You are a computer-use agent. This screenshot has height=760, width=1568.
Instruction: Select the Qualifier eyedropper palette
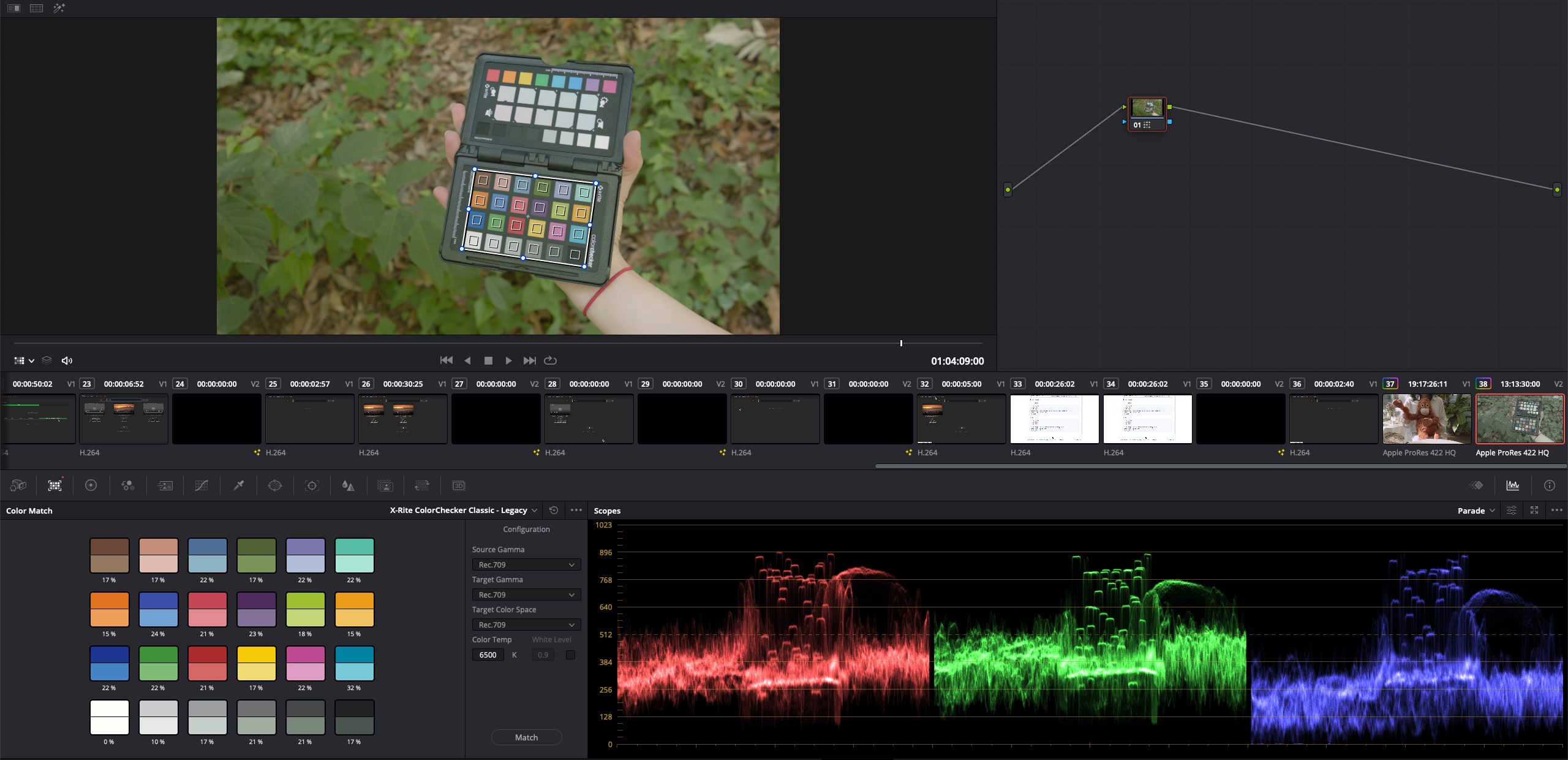(238, 485)
